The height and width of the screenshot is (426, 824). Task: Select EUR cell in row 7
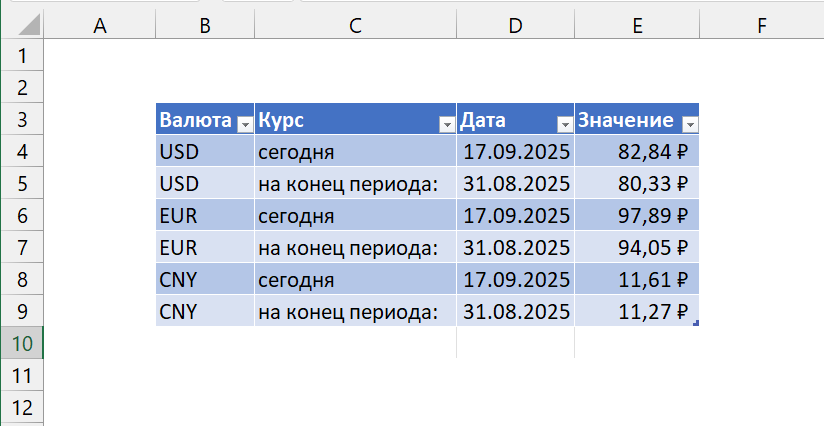tap(205, 247)
